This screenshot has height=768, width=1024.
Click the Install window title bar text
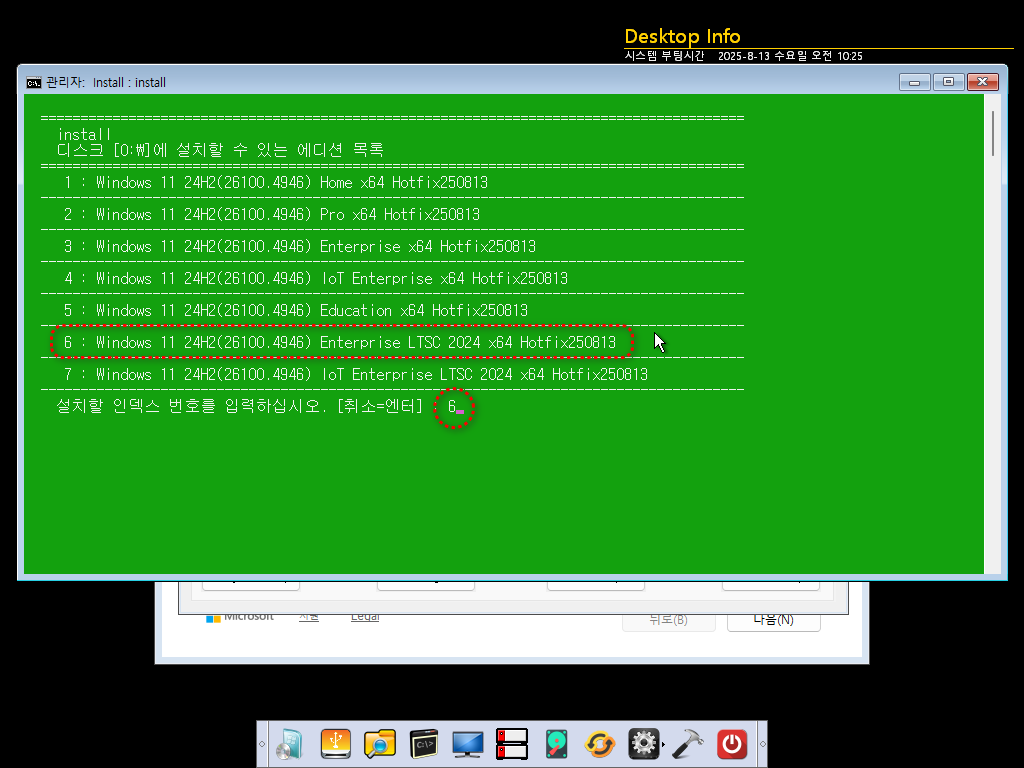(106, 82)
